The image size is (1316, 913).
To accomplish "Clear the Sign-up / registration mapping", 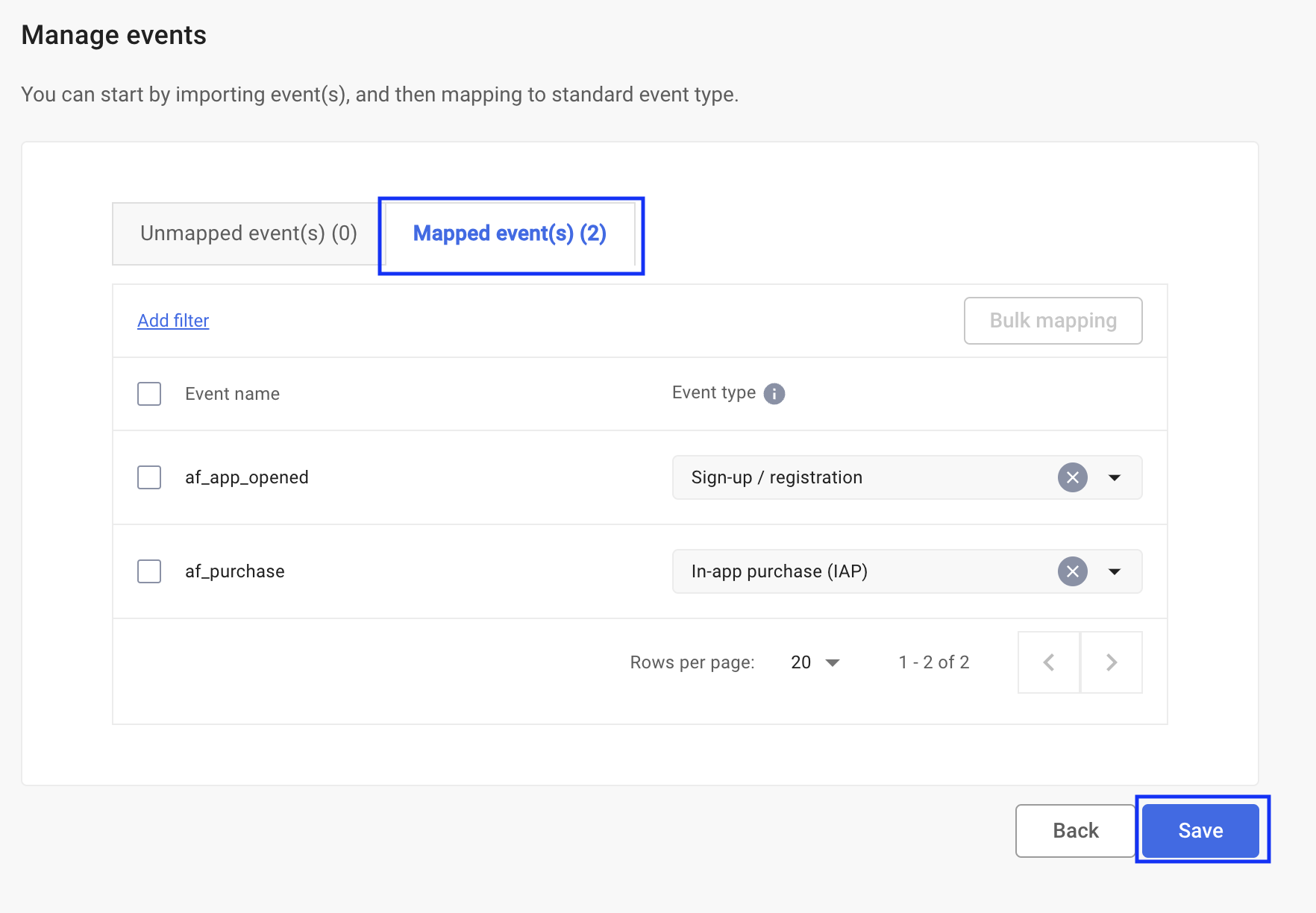I will pyautogui.click(x=1072, y=477).
